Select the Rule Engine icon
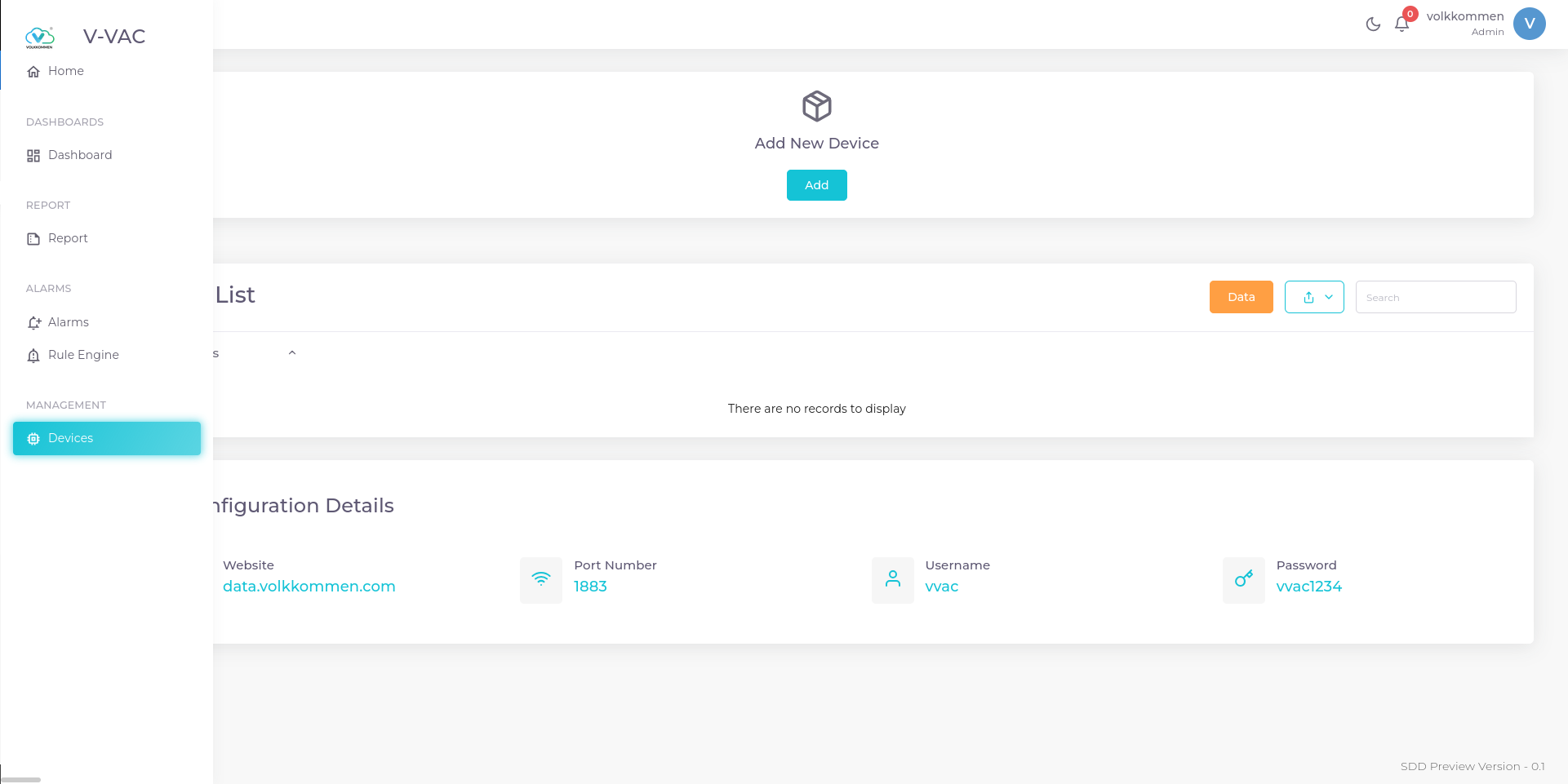 [33, 355]
